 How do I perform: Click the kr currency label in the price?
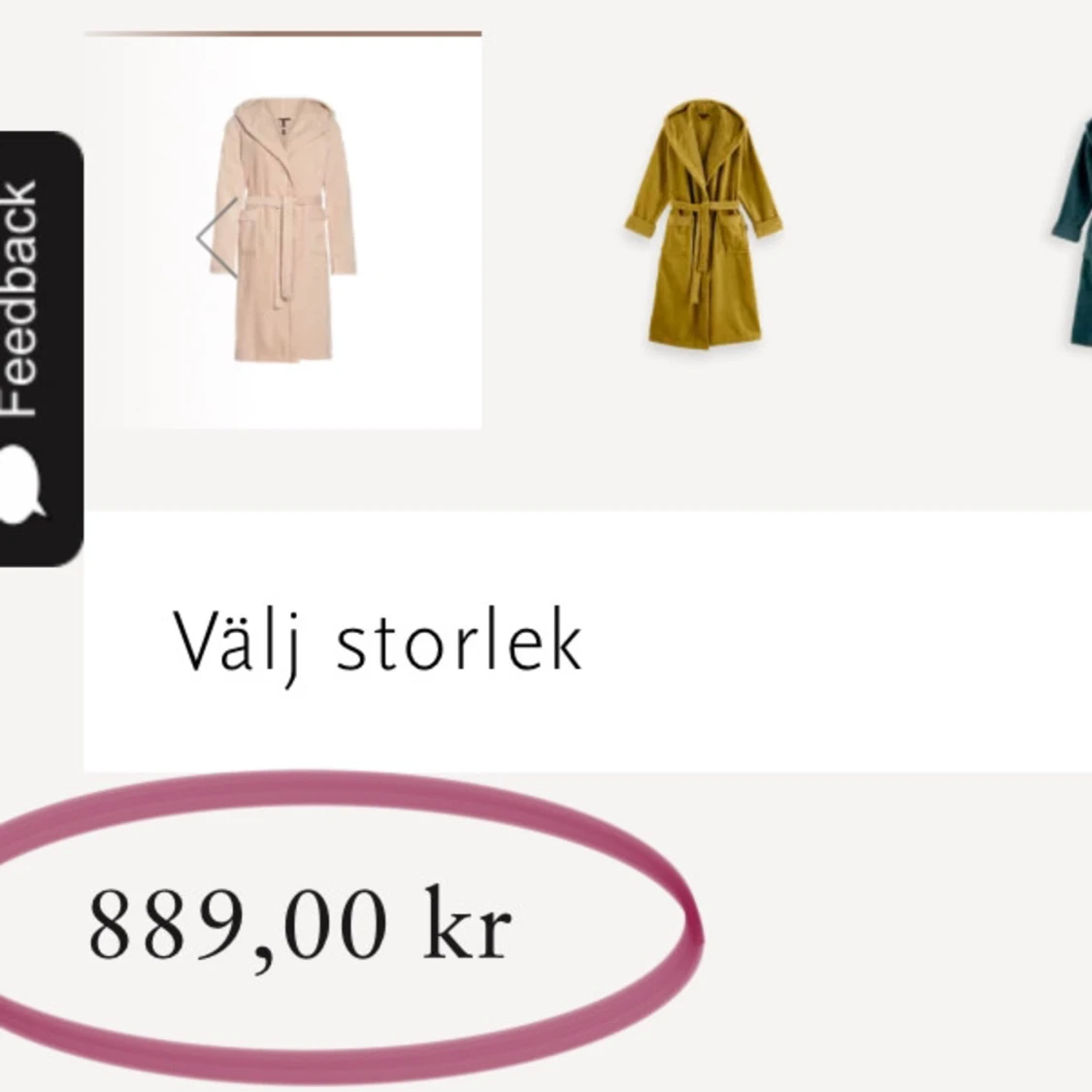tap(469, 926)
